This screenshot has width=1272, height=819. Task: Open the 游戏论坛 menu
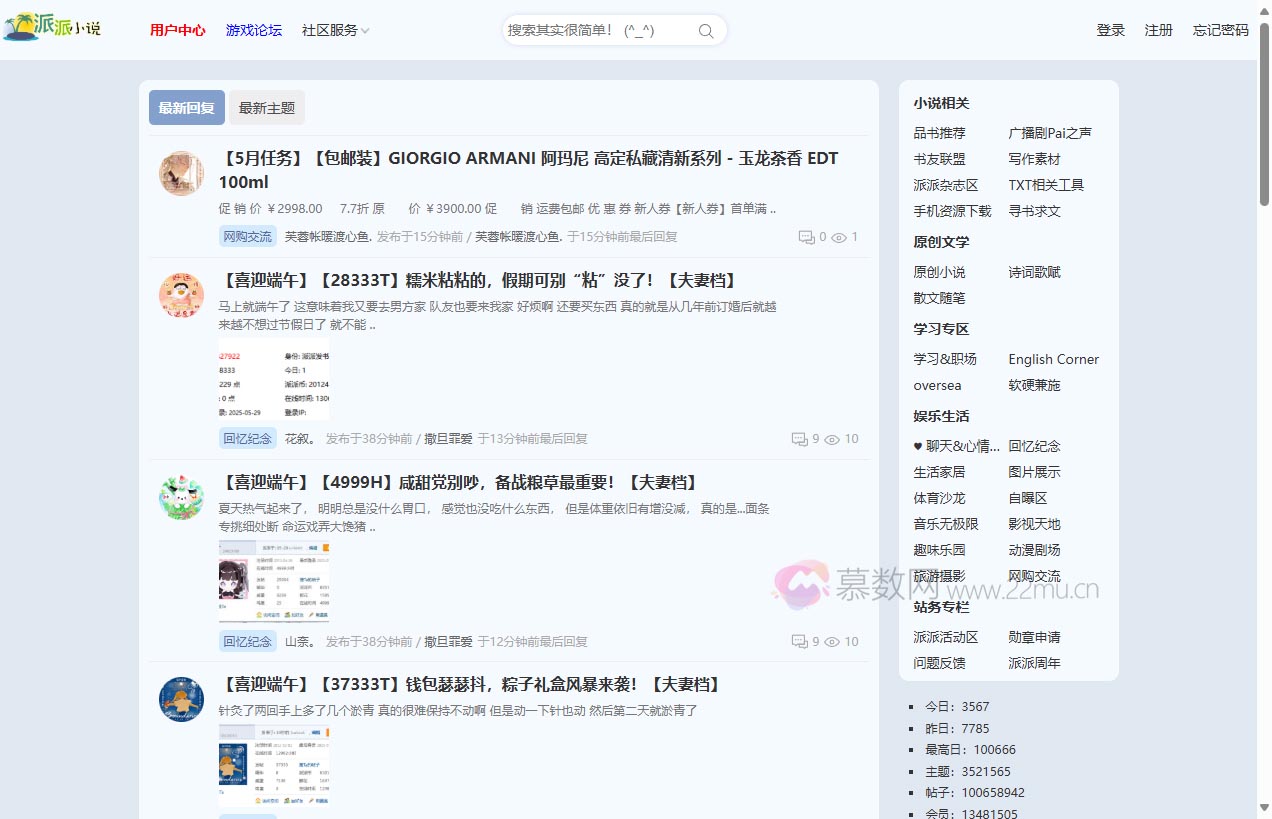254,30
